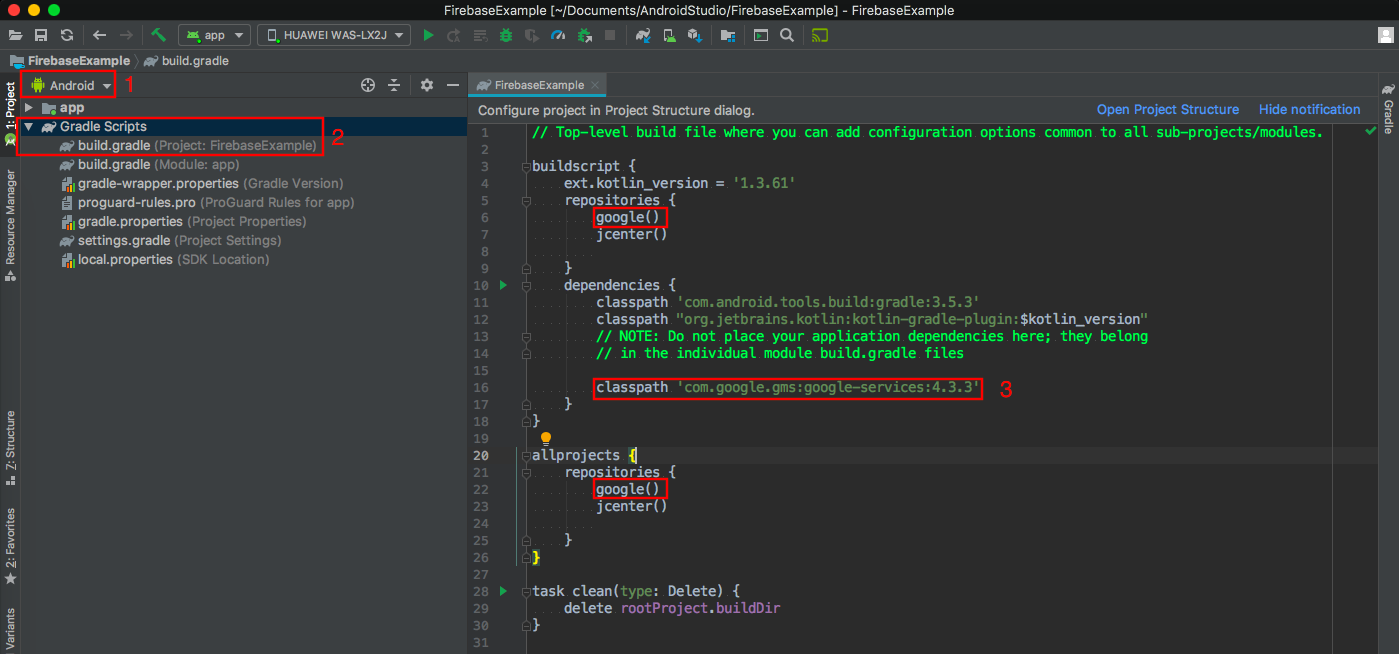The image size is (1399, 654).
Task: Open the HUAWEI WAS-LX2J device dropdown
Action: click(333, 34)
